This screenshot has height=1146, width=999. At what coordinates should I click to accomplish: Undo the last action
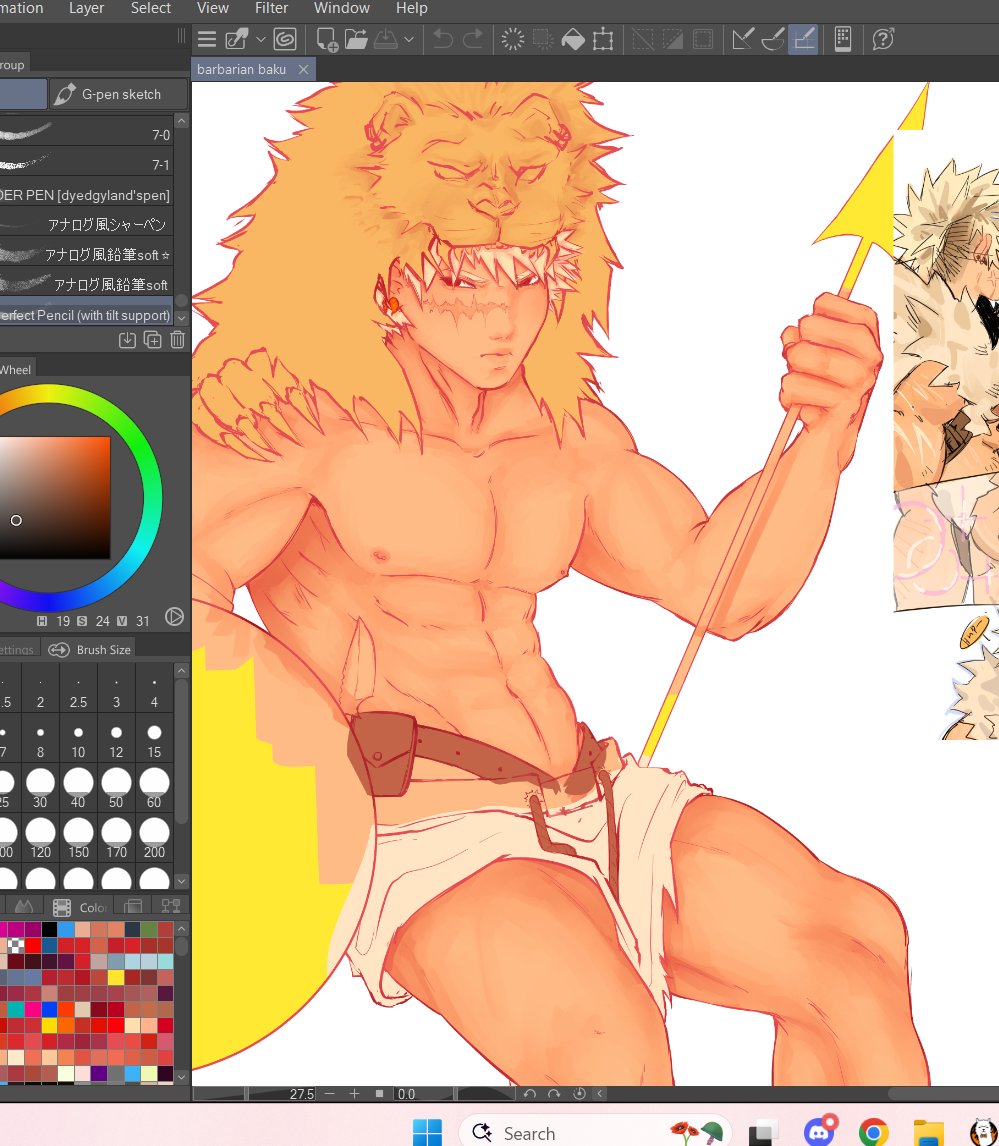[x=442, y=39]
